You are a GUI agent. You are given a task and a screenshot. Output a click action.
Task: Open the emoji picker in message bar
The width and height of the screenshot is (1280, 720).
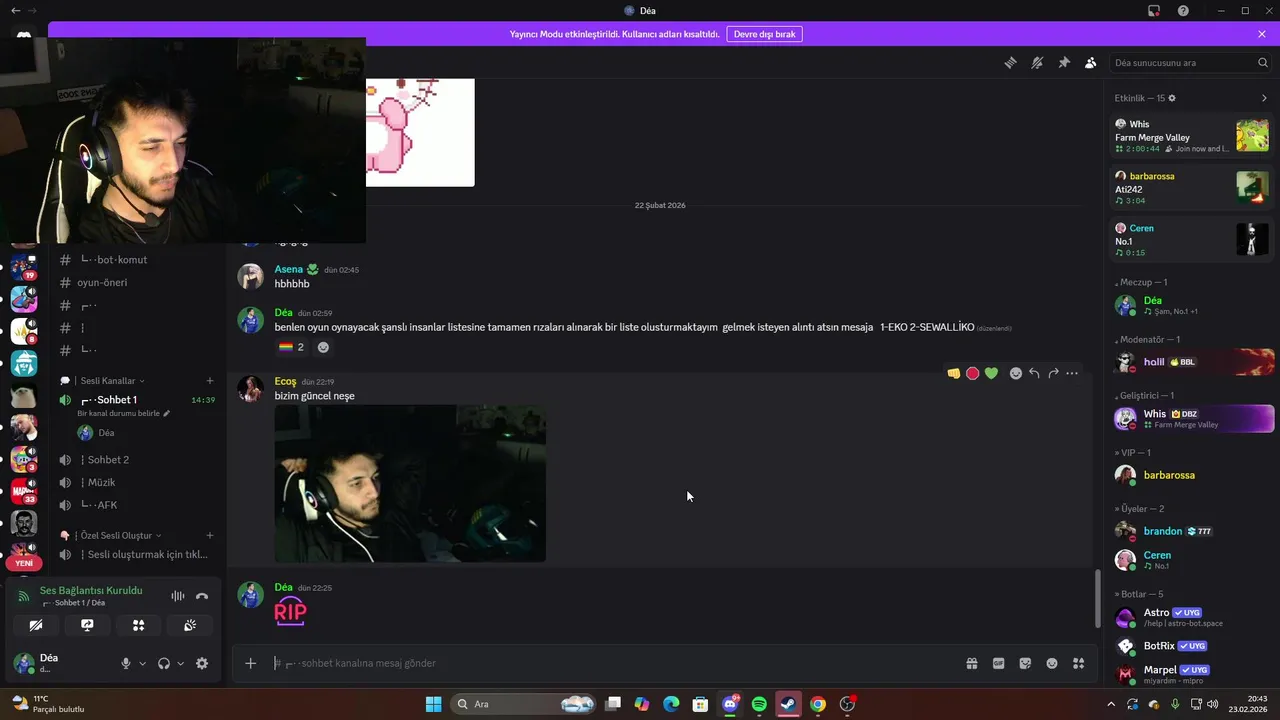pyautogui.click(x=1052, y=663)
